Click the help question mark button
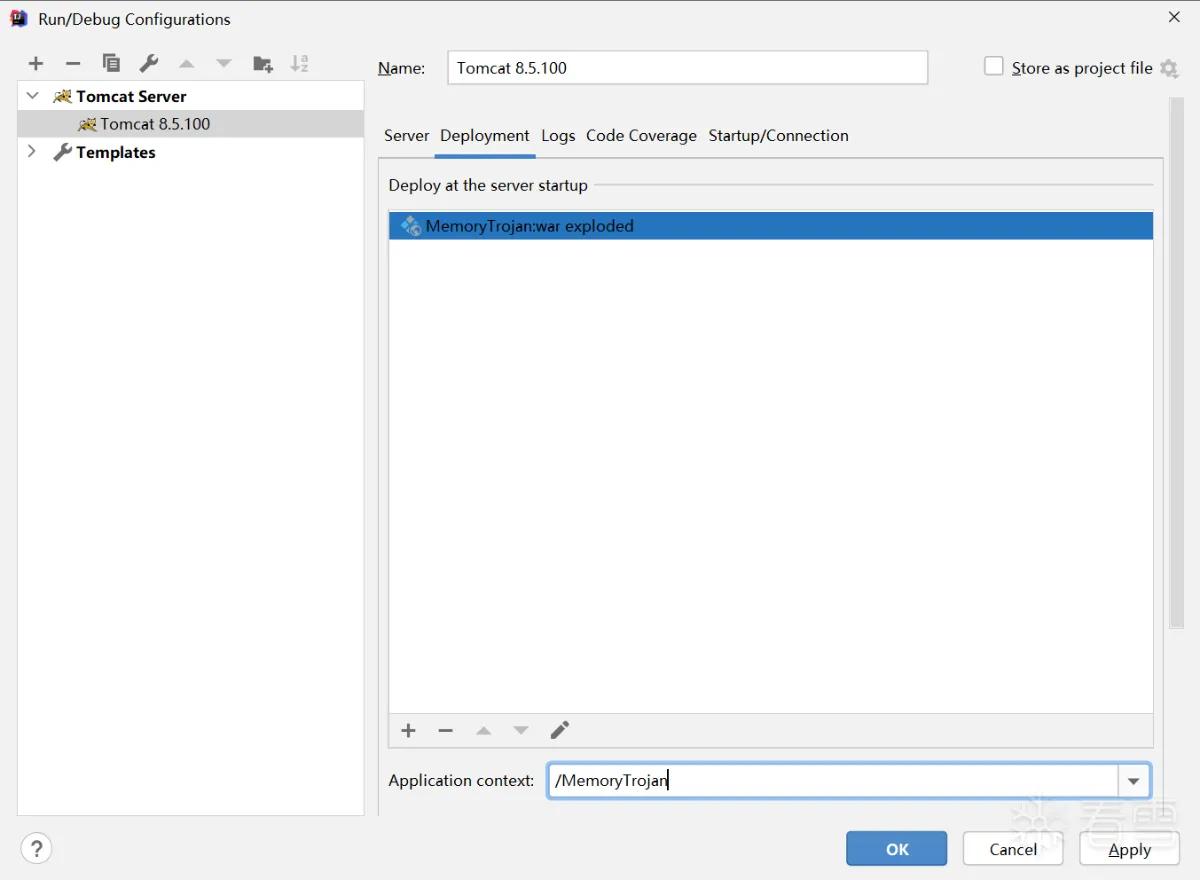Viewport: 1200px width, 880px height. point(37,849)
